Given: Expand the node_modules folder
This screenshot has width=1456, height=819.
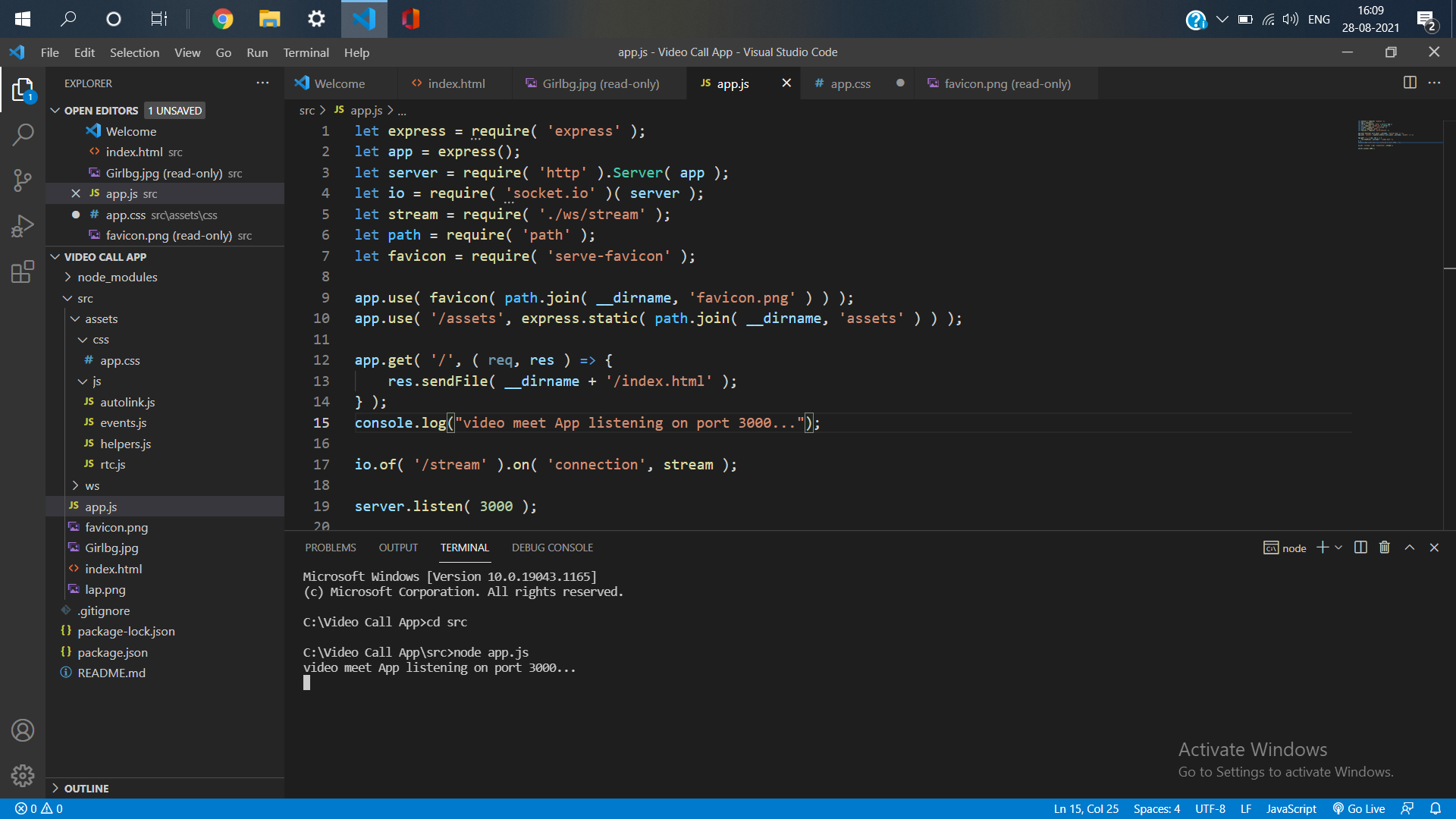Looking at the screenshot, I should click(x=117, y=278).
